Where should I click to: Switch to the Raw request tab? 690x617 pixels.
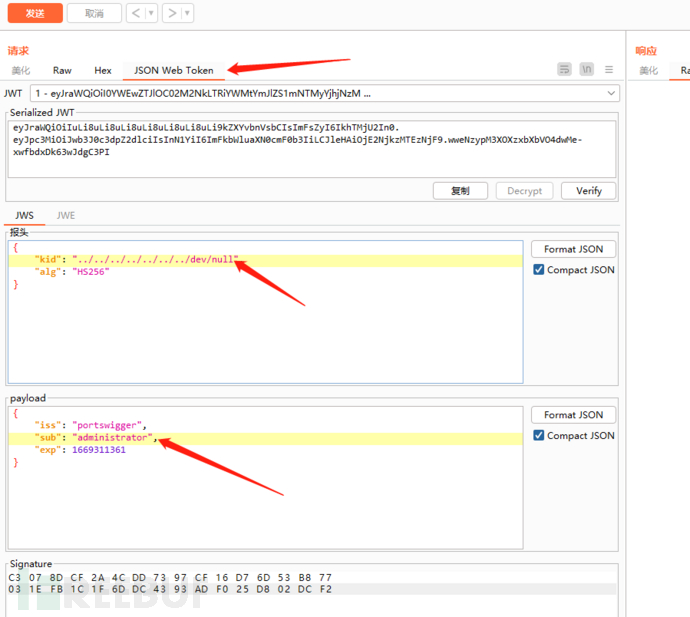click(62, 71)
